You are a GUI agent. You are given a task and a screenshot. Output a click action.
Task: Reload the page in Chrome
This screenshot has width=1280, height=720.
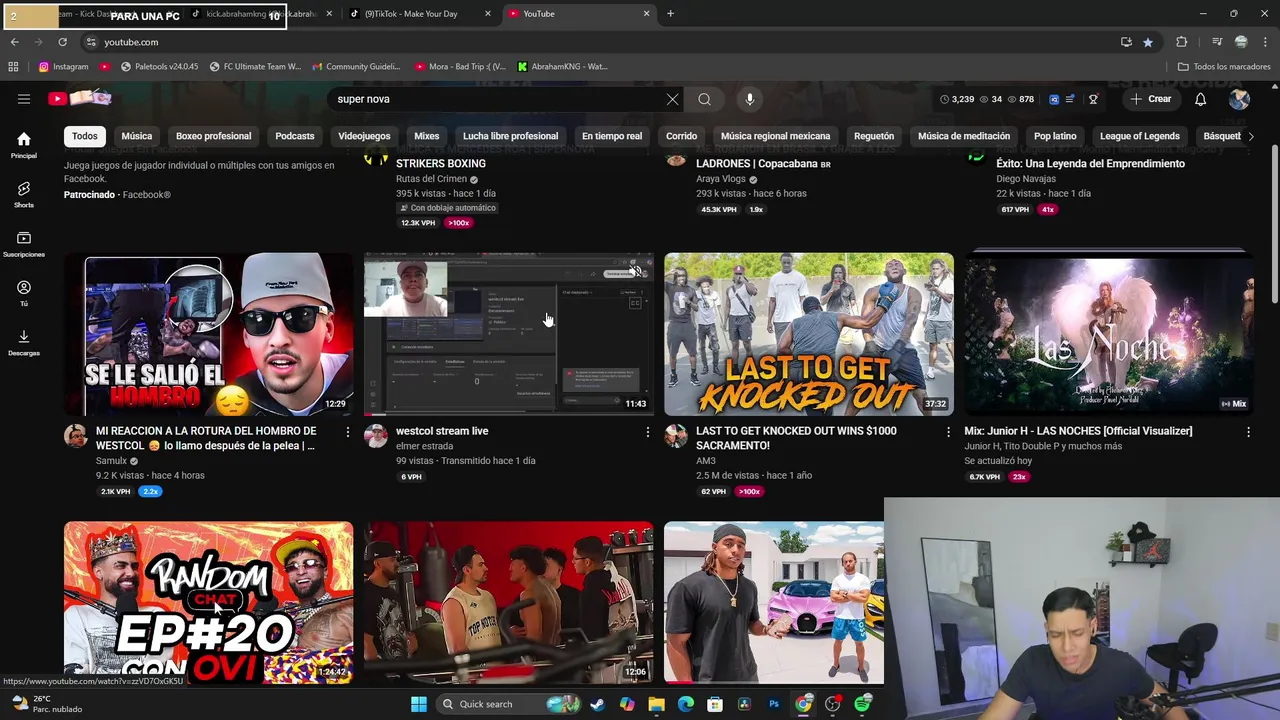pos(62,42)
